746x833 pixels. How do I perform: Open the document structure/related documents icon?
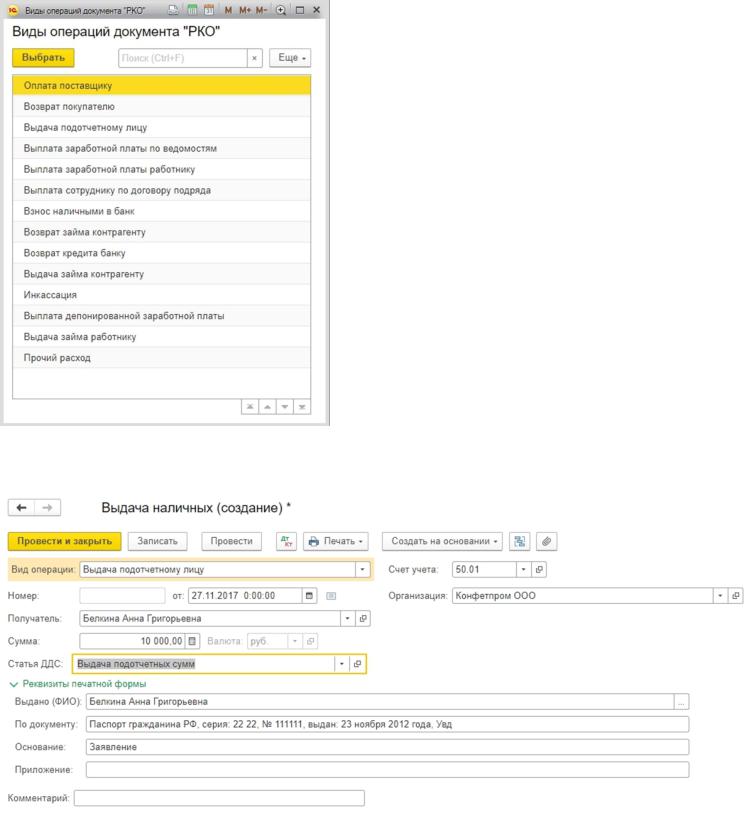coord(520,541)
